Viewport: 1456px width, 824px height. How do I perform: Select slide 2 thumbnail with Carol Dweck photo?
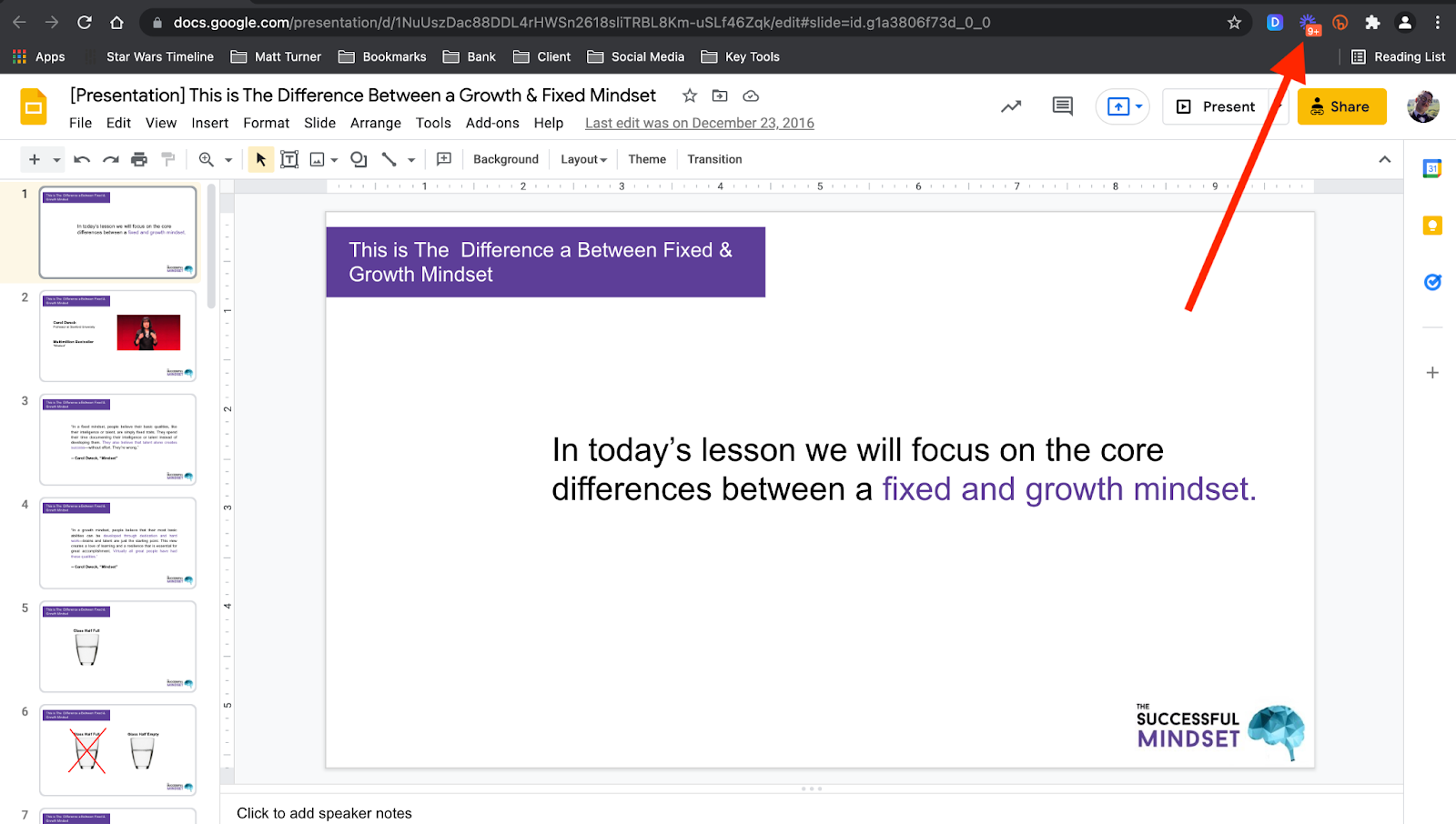(117, 336)
